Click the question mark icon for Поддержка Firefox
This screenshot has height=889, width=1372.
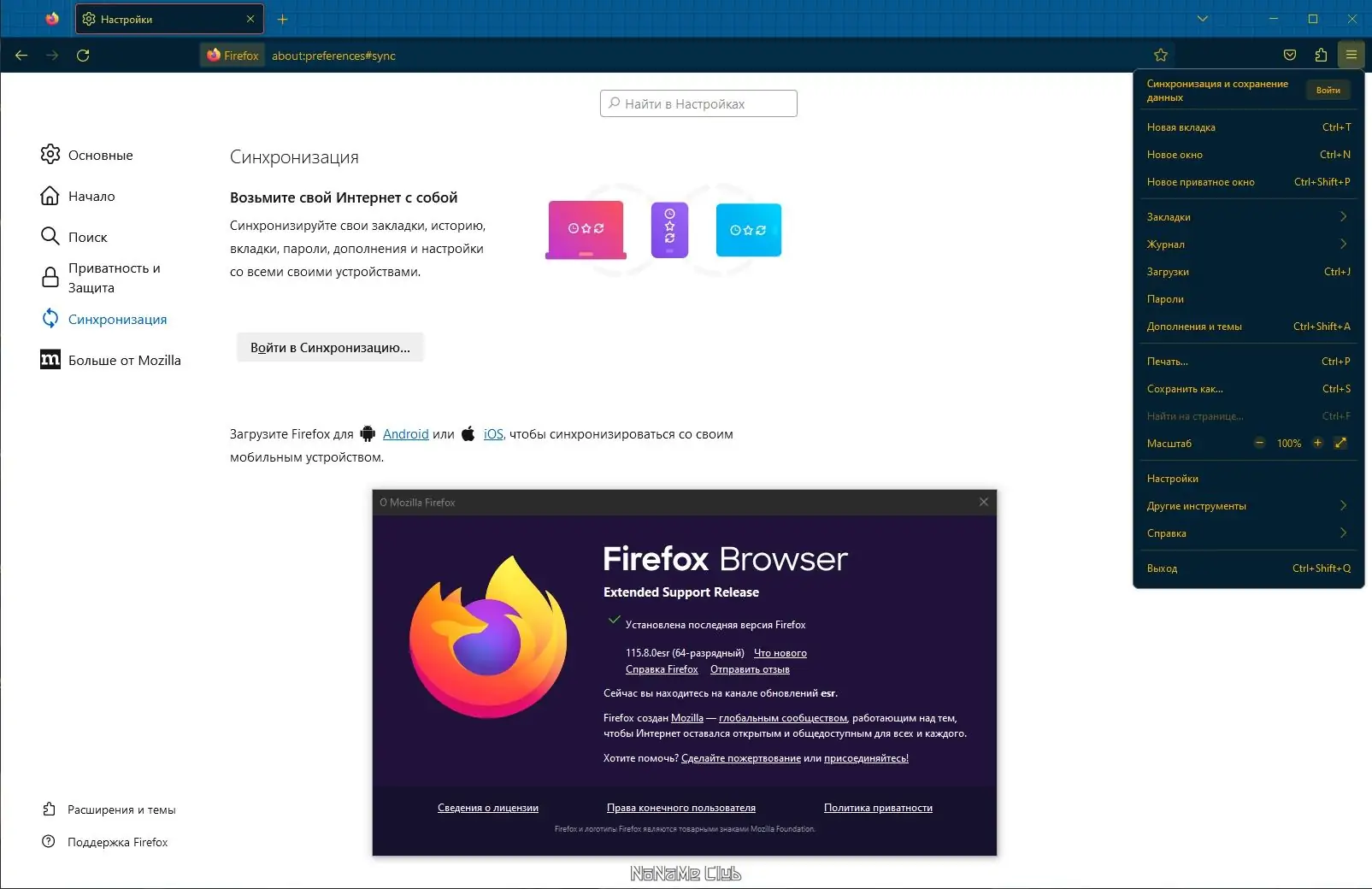(x=49, y=841)
